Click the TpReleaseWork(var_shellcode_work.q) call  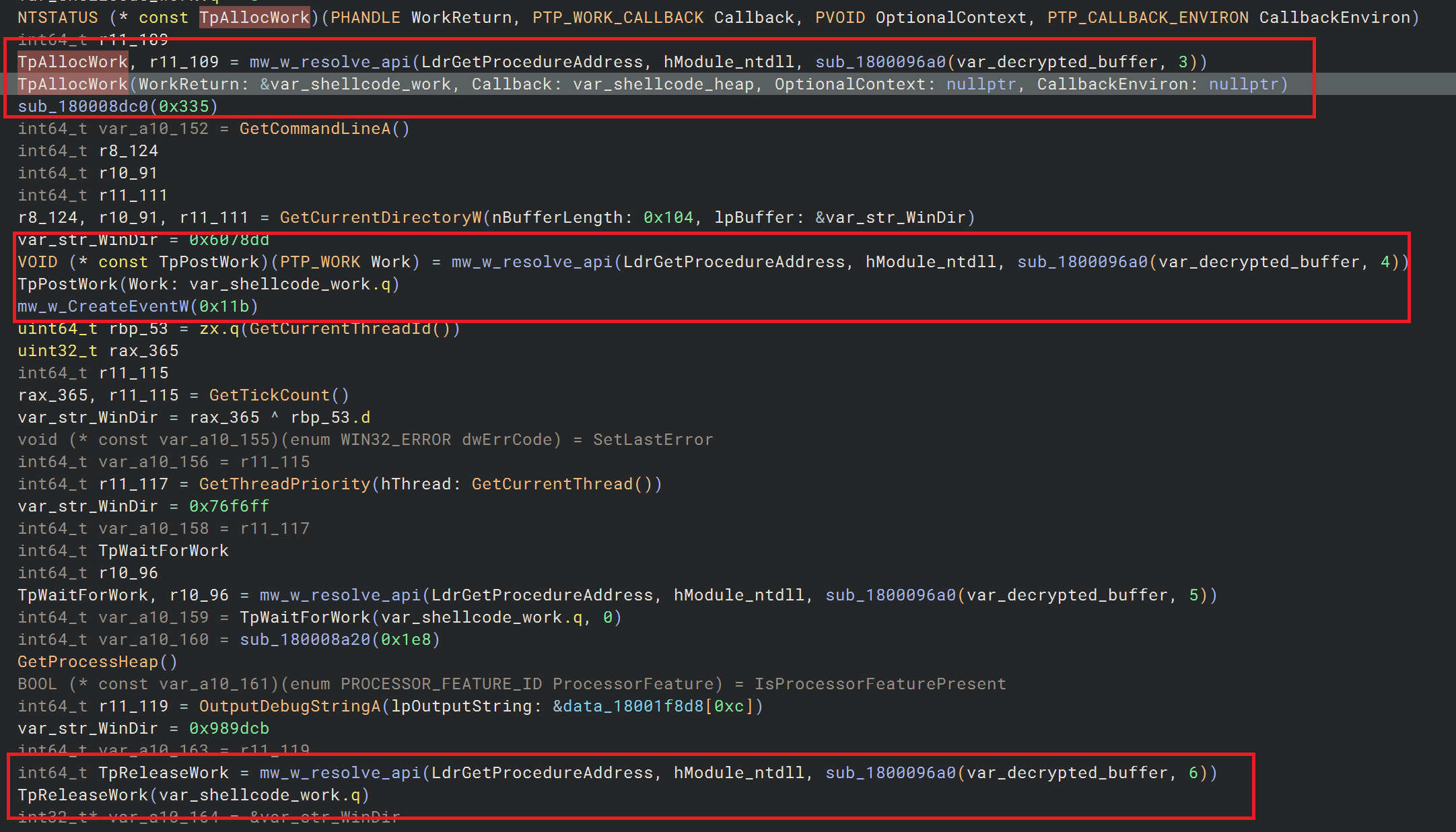[194, 795]
